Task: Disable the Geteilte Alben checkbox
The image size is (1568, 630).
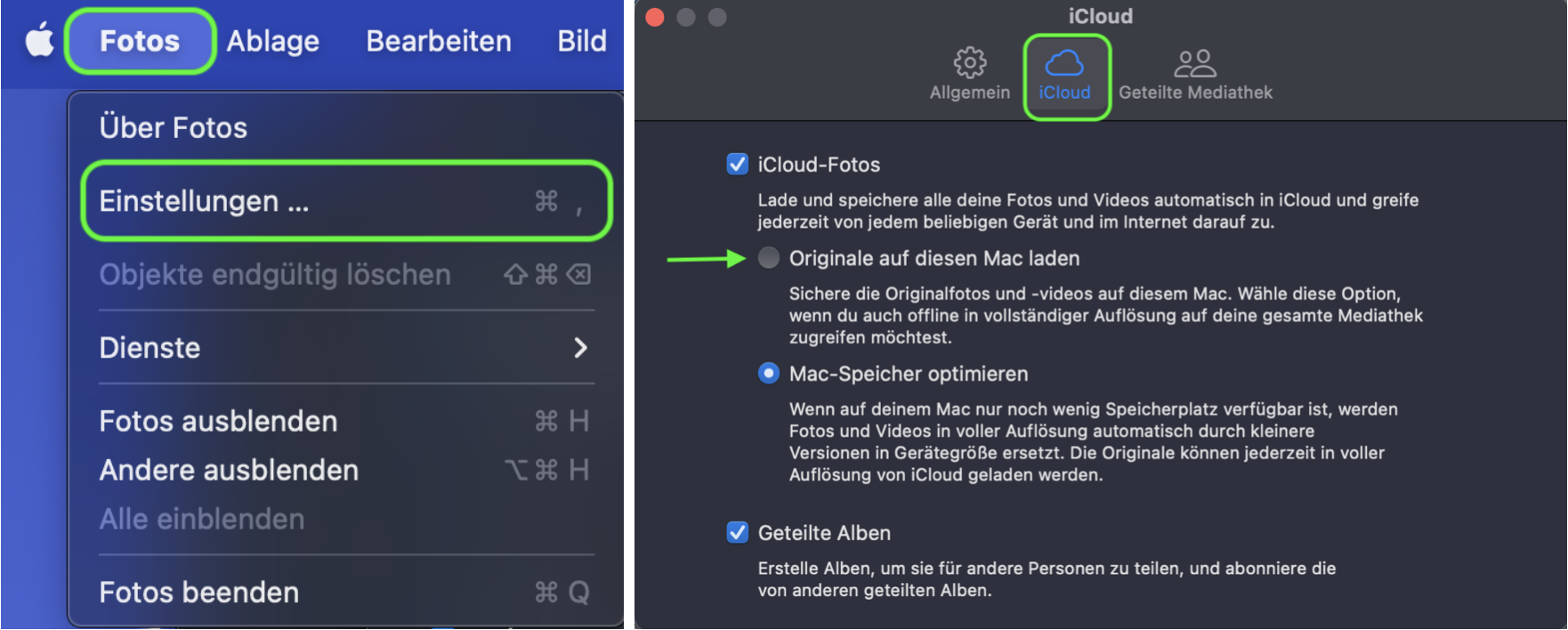Action: click(737, 533)
